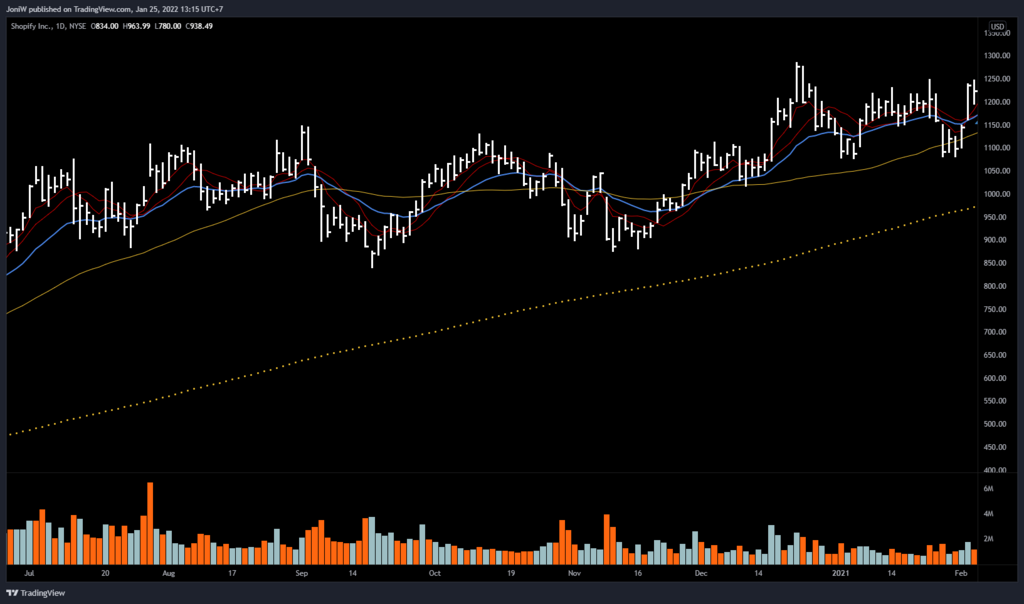The height and width of the screenshot is (604, 1024).
Task: Click the 1300.00 price axis label
Action: (x=997, y=56)
